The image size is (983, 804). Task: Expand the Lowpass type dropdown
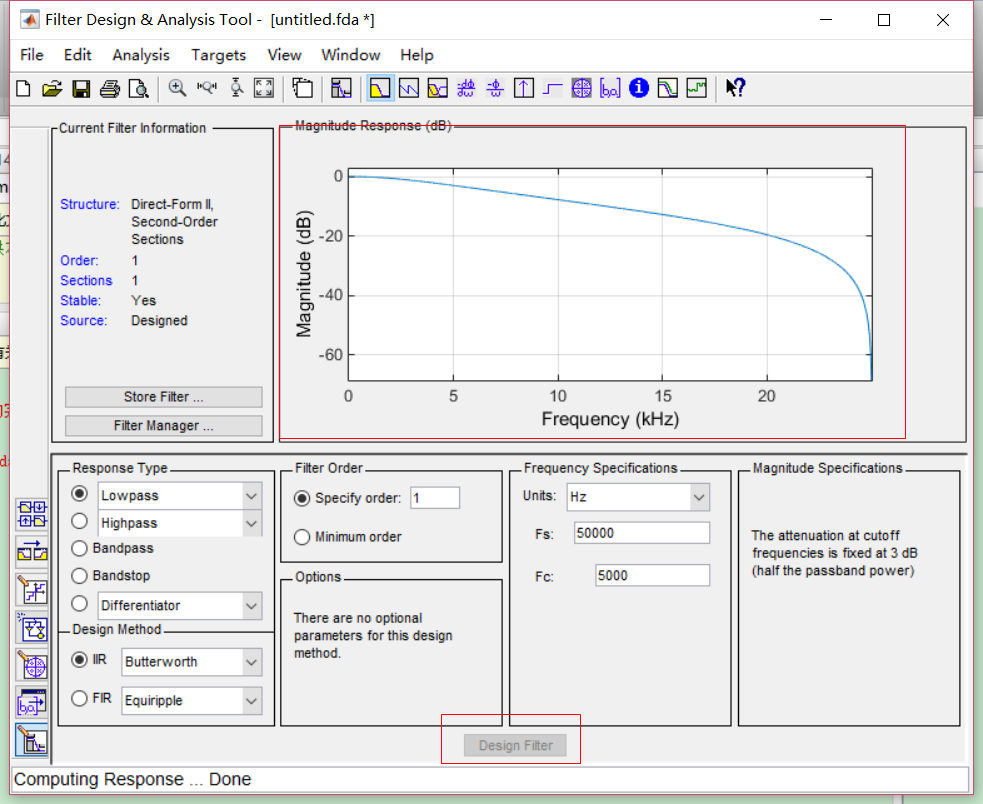click(251, 496)
